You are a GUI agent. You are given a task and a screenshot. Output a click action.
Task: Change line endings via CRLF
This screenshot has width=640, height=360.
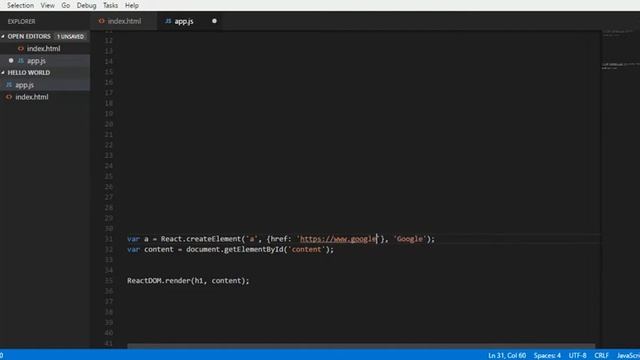point(601,356)
